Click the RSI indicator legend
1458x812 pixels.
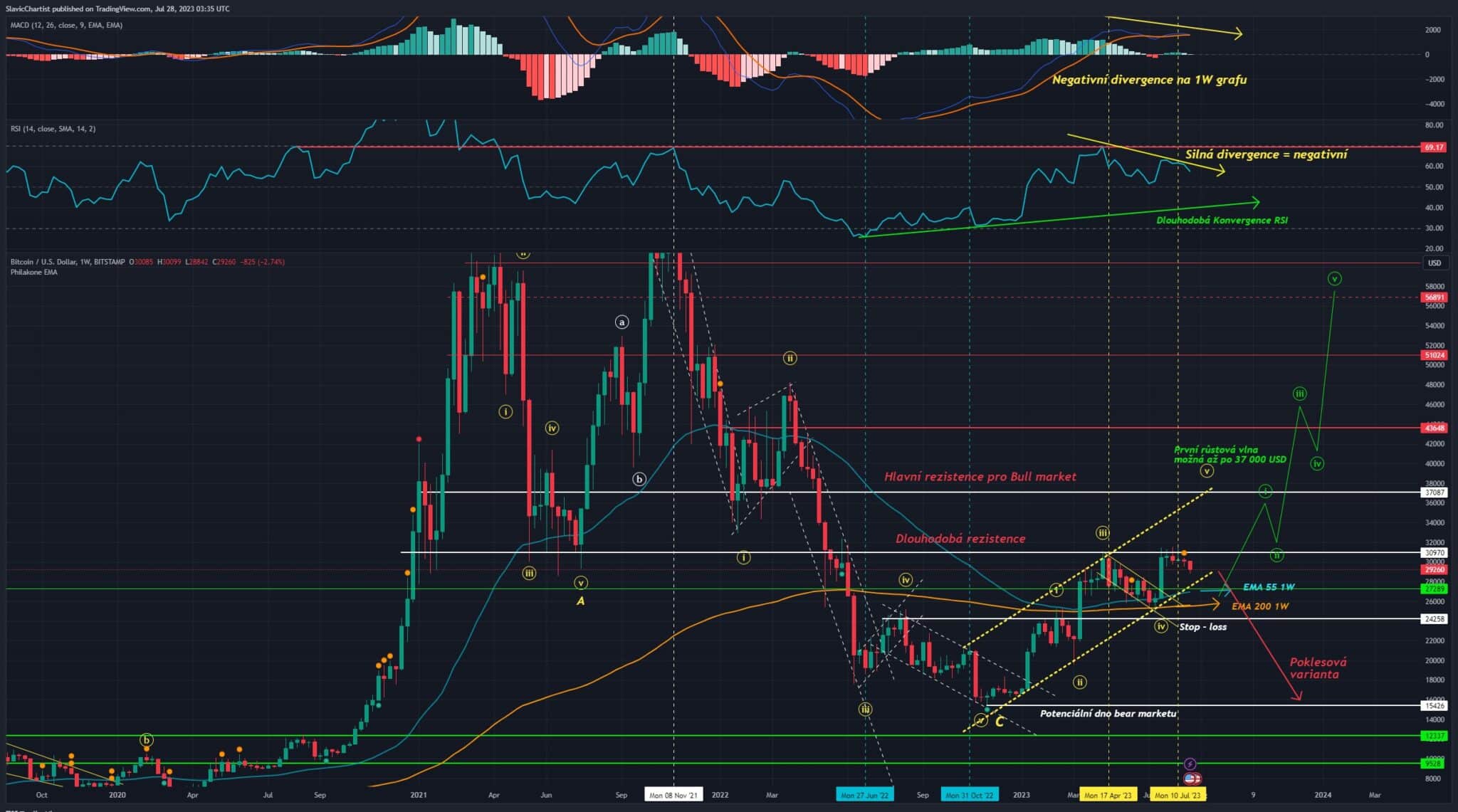(x=53, y=129)
